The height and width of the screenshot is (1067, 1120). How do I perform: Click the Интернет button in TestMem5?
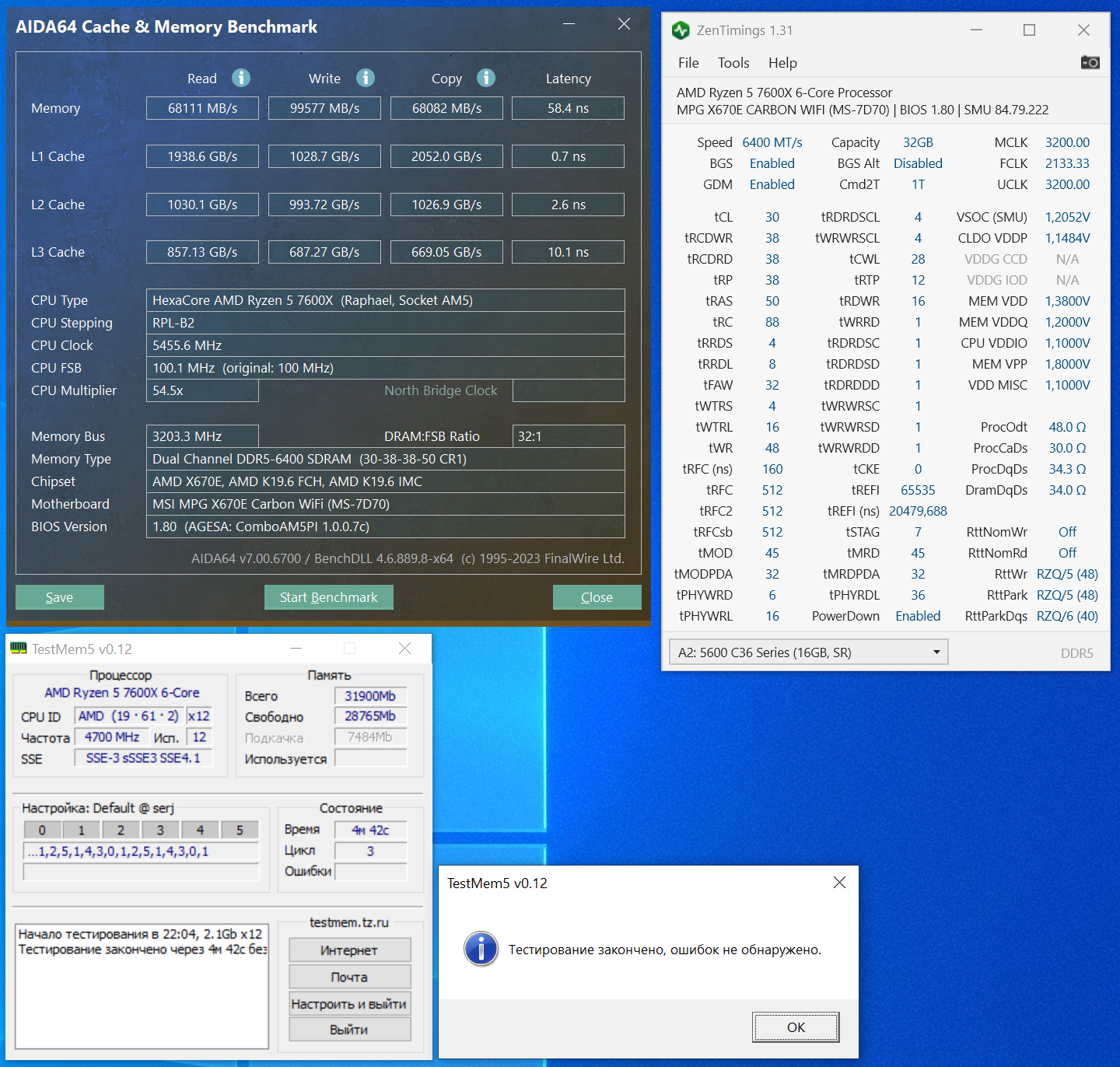tap(350, 950)
